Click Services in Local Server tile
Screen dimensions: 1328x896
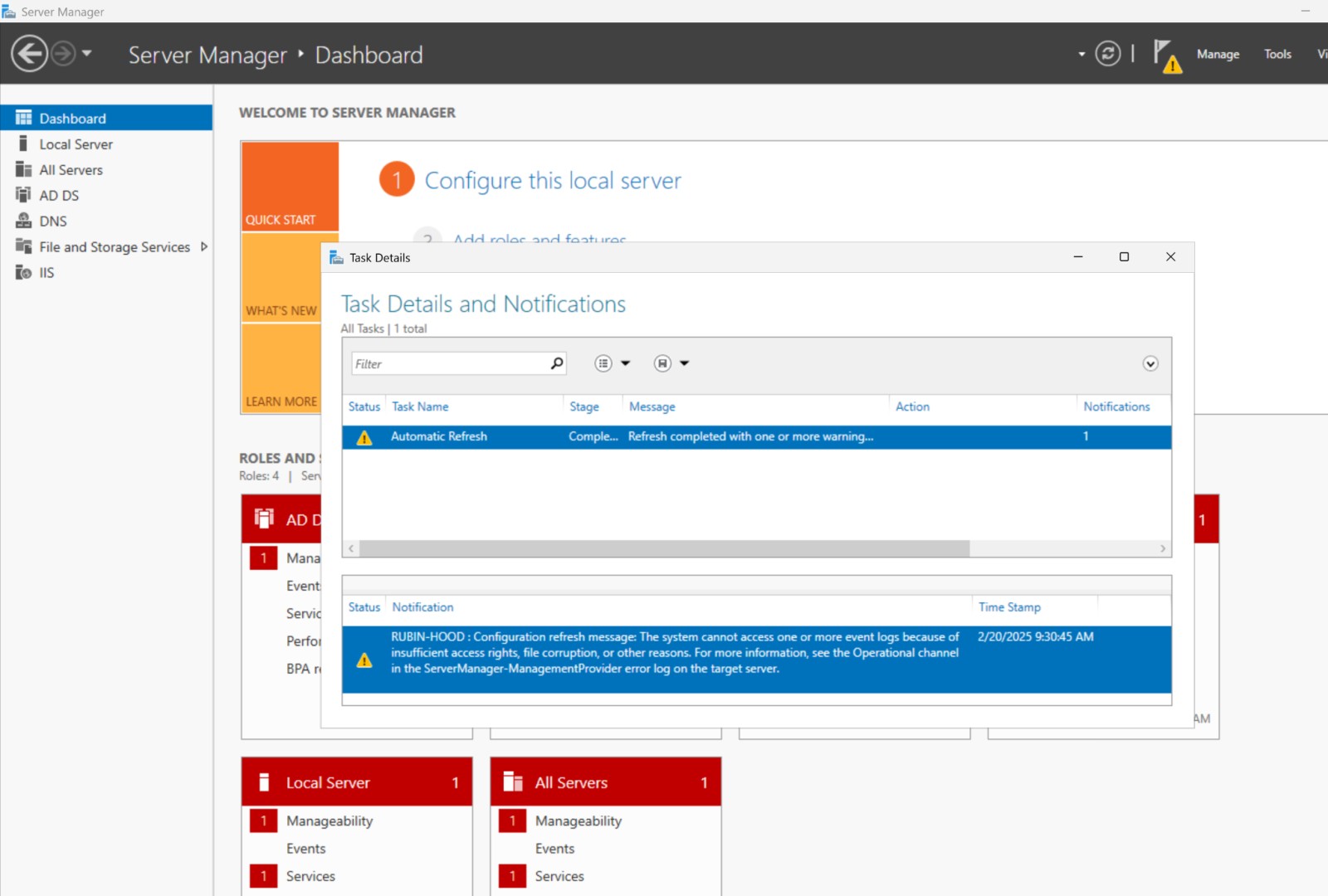point(310,876)
